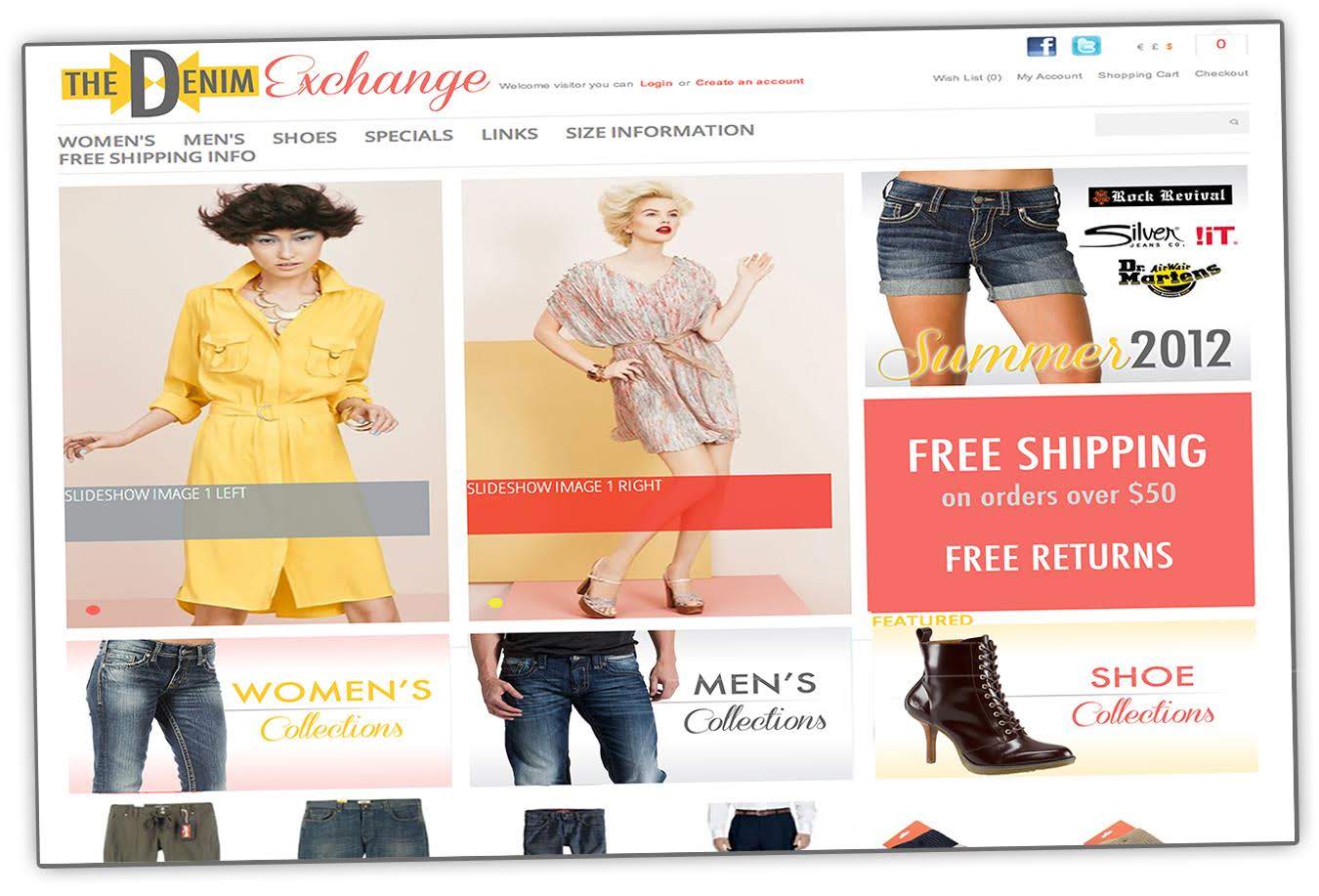Image resolution: width=1319 pixels, height=896 pixels.
Task: Focus the search input field
Action: 1171,124
